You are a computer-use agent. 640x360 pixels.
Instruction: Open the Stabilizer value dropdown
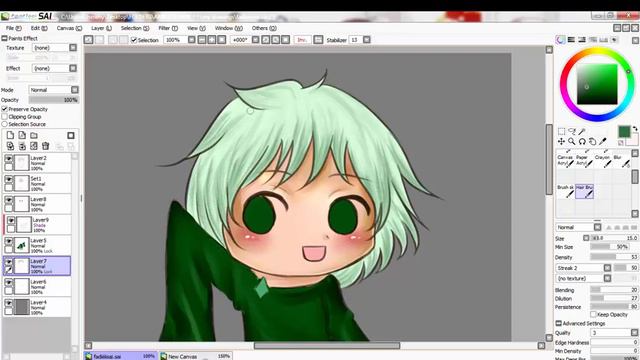[367, 40]
